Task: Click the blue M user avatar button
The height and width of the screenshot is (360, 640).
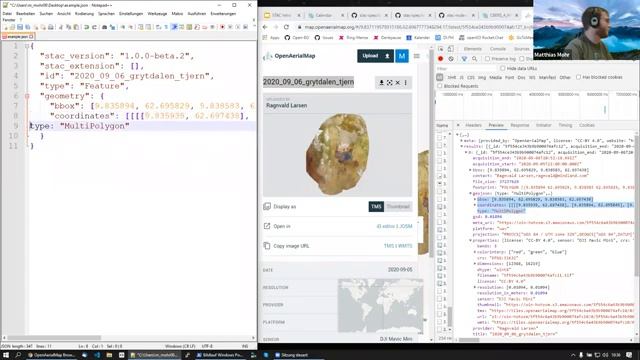Action: coord(402,56)
